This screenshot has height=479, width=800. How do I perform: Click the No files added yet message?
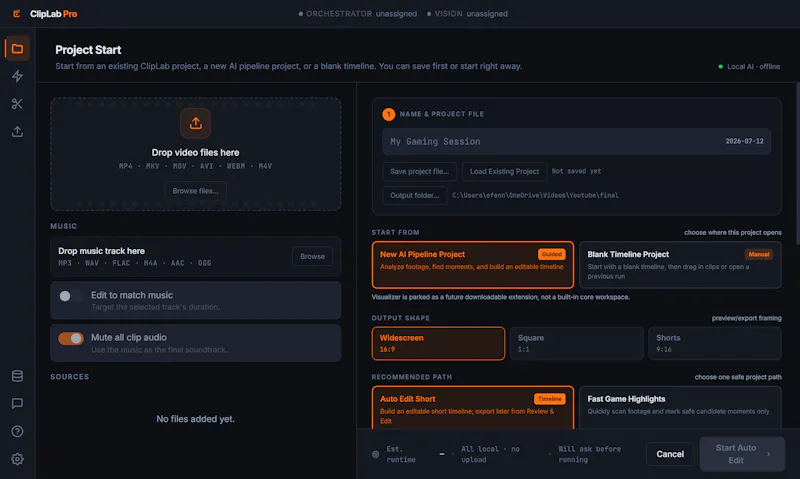pyautogui.click(x=195, y=419)
